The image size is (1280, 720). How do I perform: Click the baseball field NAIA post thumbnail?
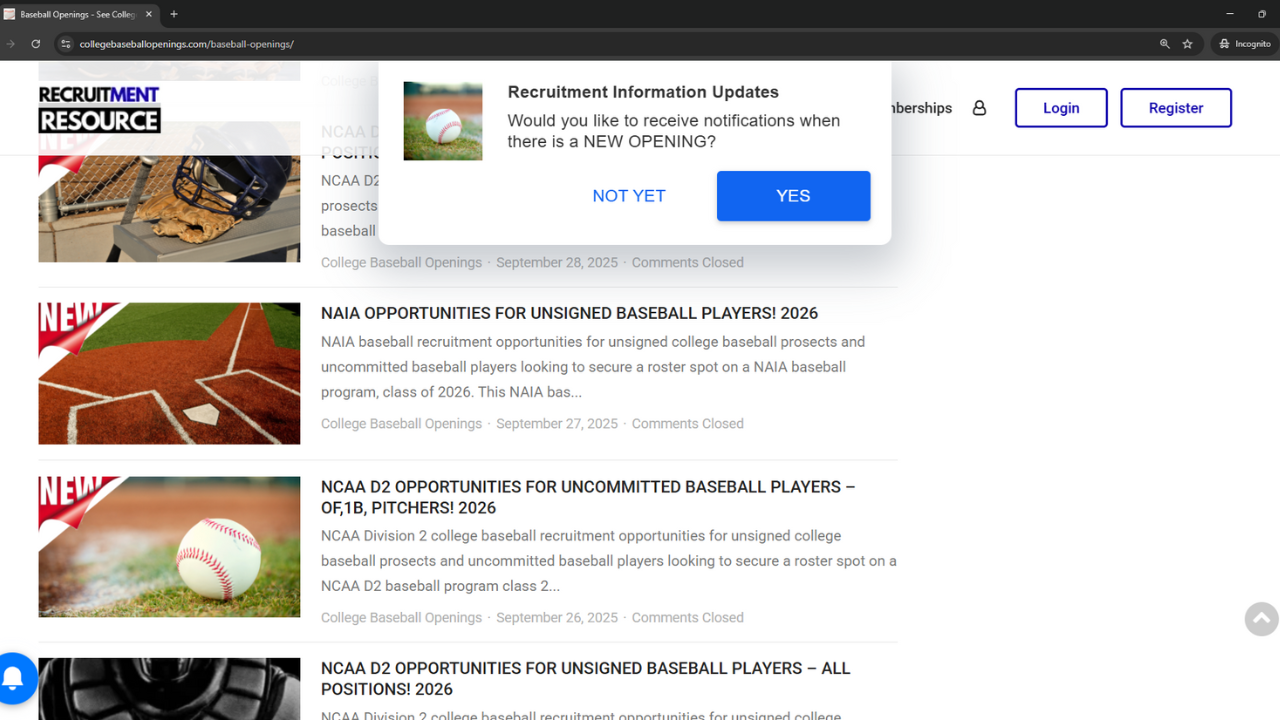pyautogui.click(x=169, y=372)
